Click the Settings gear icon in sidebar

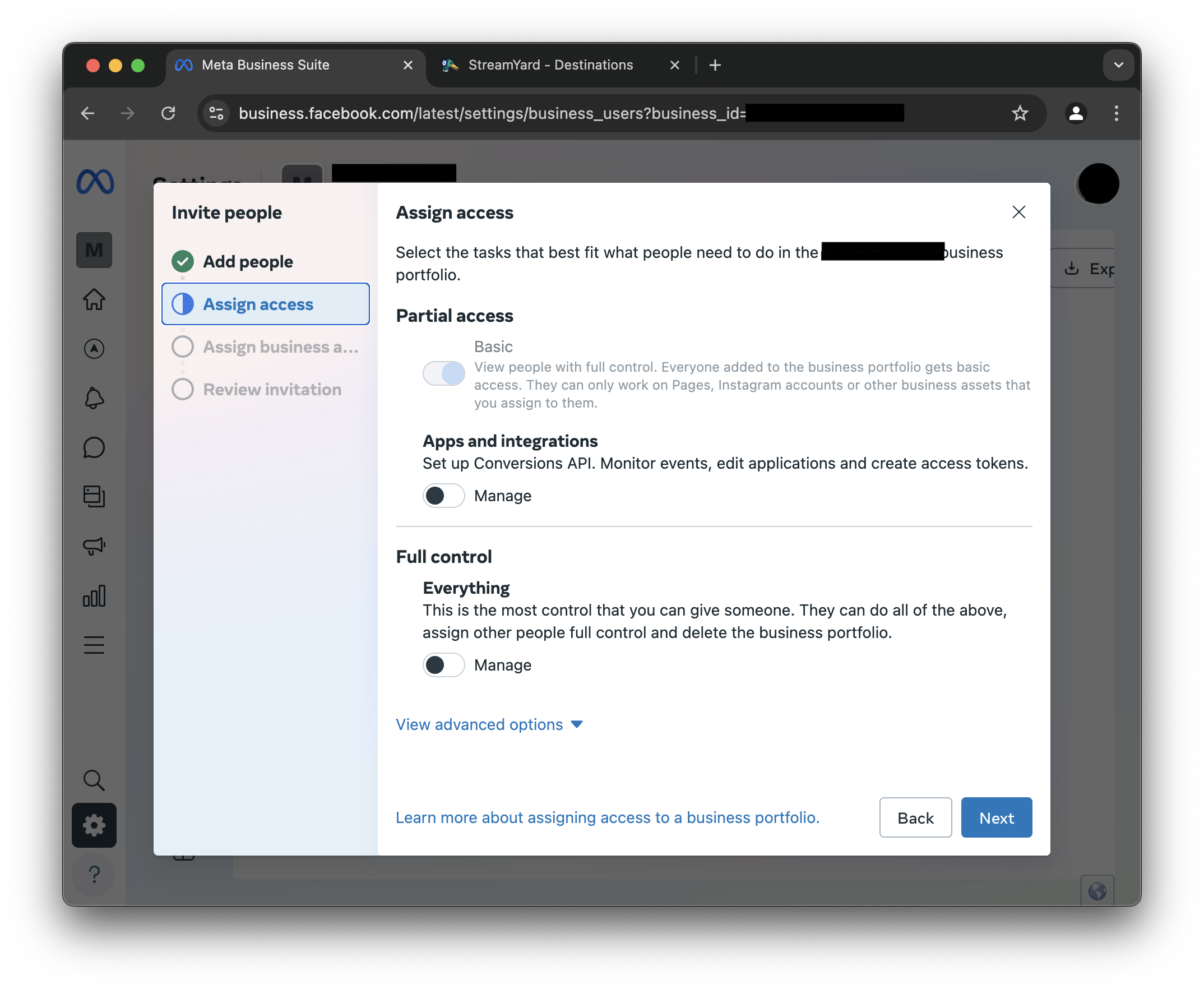tap(94, 825)
